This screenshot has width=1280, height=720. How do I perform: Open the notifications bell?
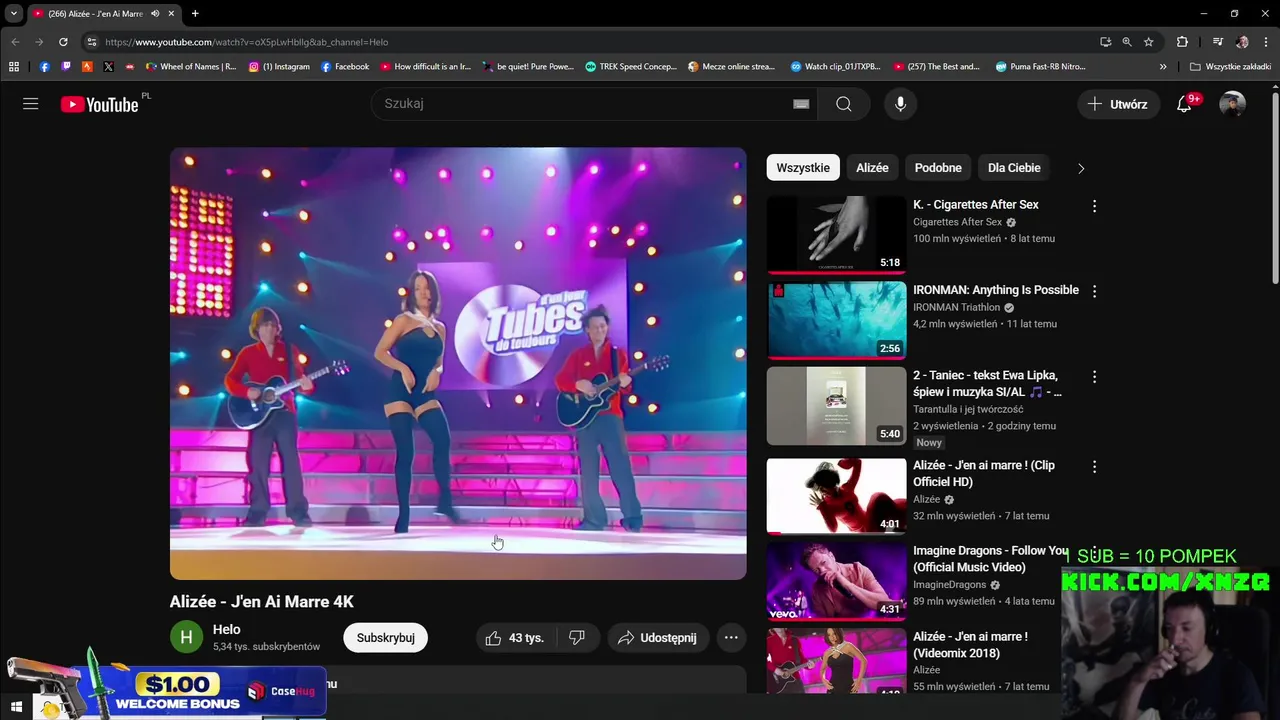[1184, 104]
